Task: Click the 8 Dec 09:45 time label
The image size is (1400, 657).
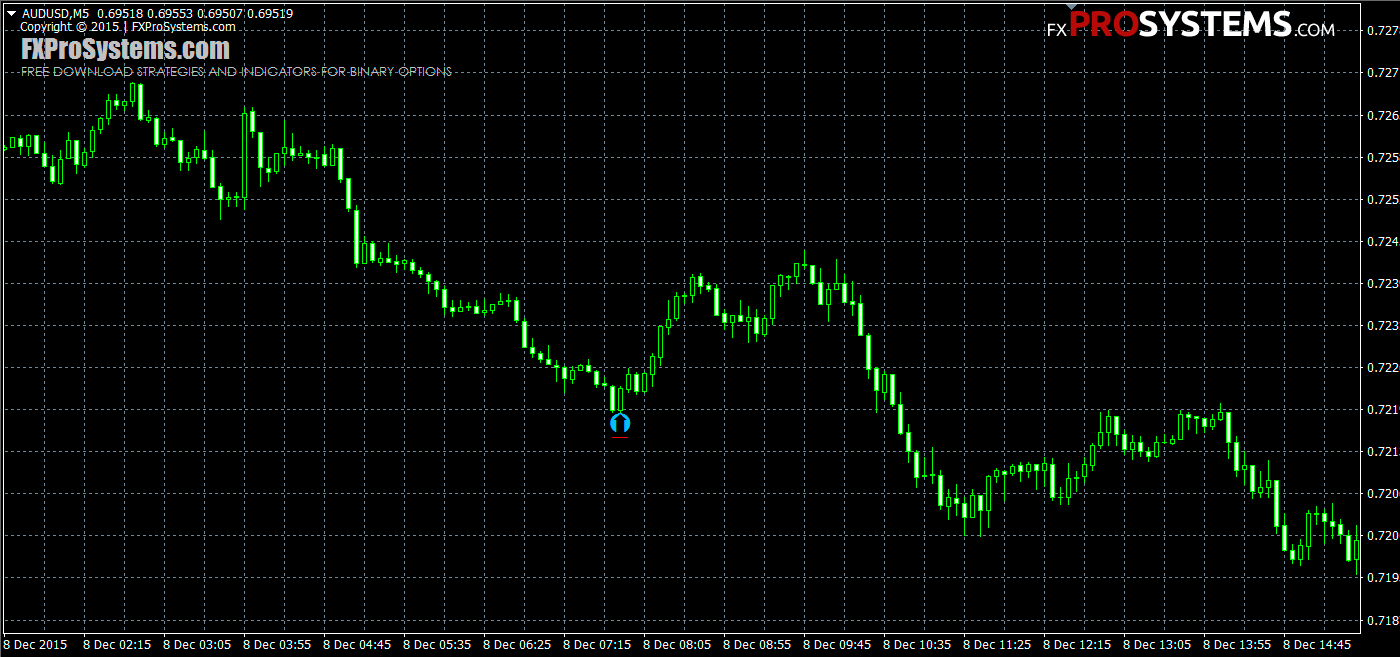Action: pyautogui.click(x=837, y=645)
